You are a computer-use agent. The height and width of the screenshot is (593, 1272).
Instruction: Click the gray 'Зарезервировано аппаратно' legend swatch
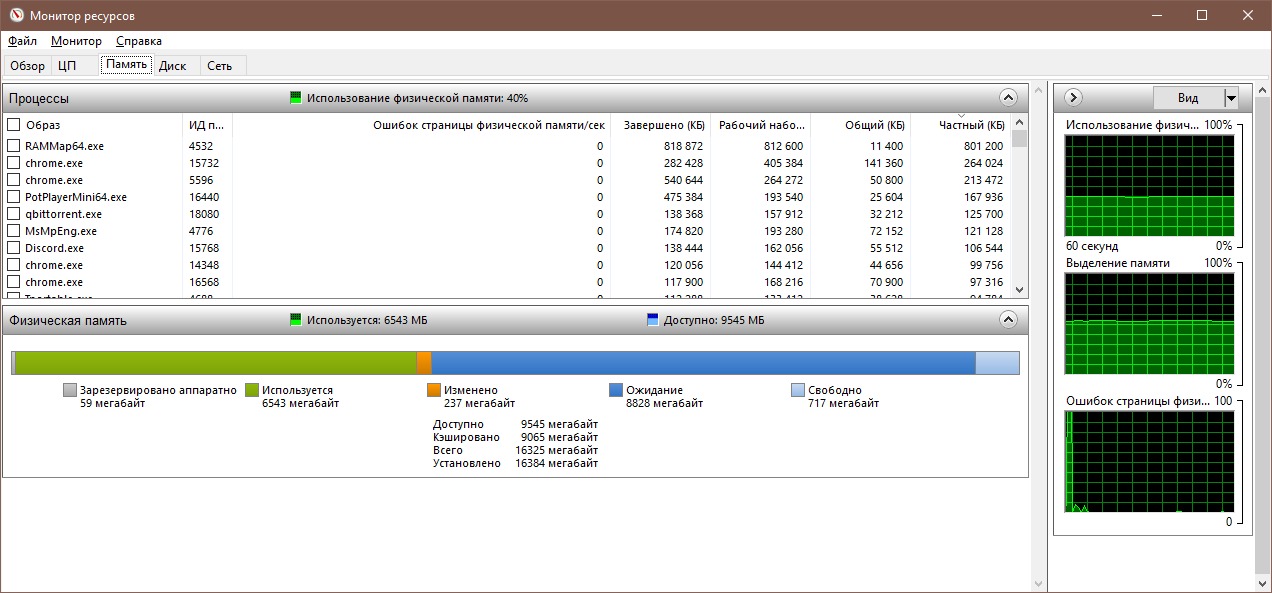click(x=70, y=390)
